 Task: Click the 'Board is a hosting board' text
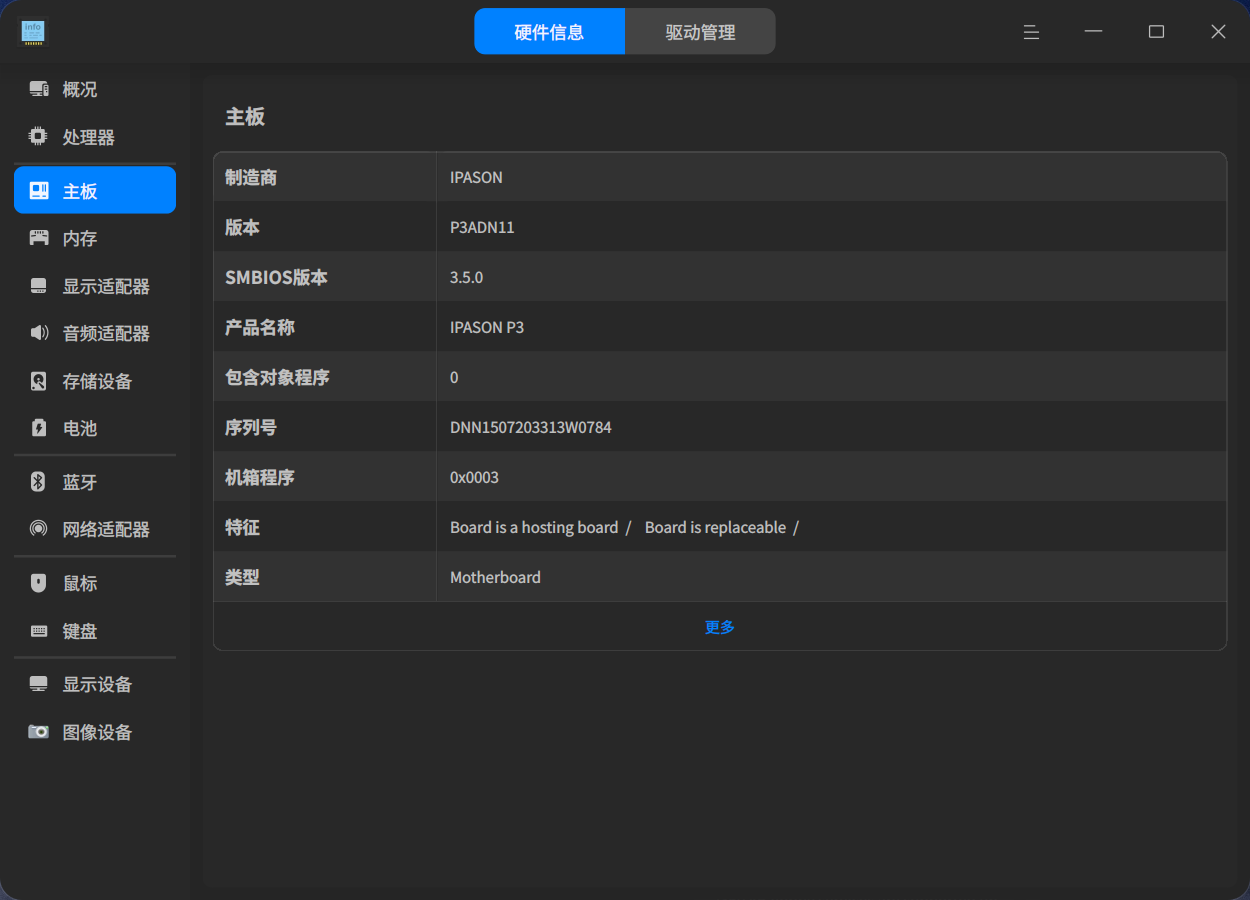coord(534,527)
